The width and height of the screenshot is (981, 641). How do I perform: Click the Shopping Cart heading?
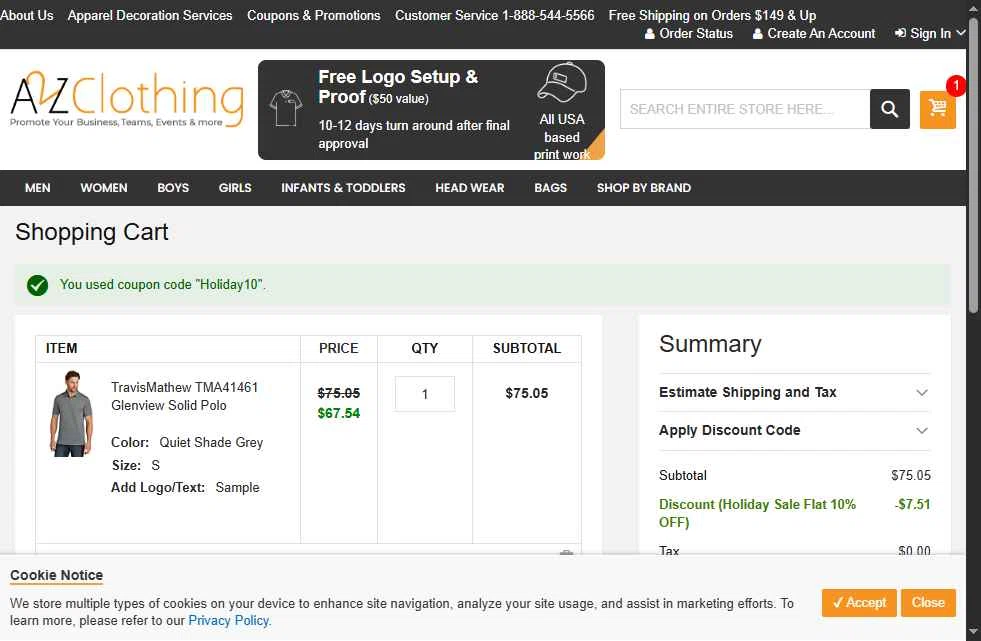point(92,232)
